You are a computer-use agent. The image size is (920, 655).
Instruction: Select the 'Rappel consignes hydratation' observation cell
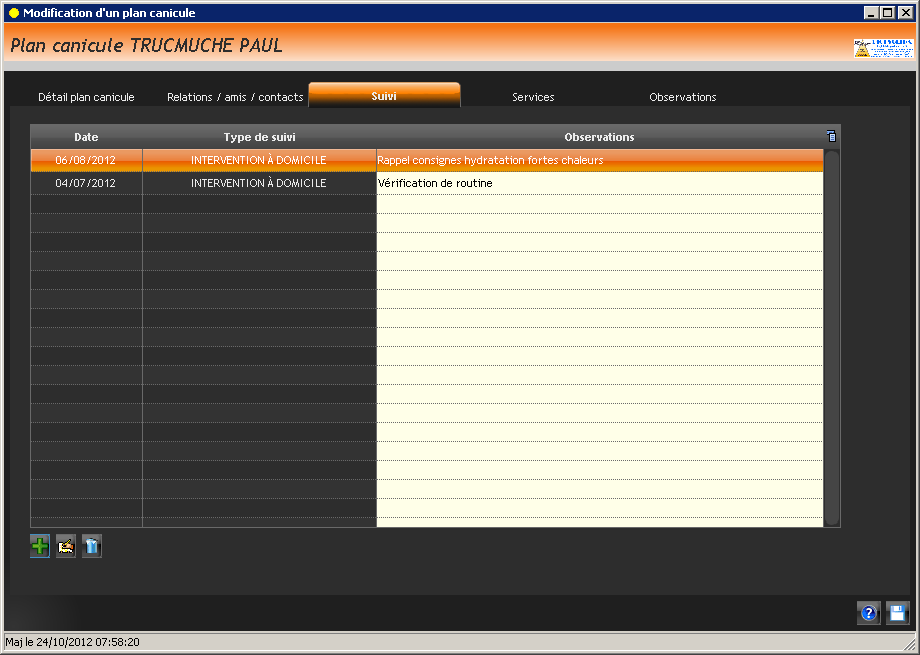(599, 160)
